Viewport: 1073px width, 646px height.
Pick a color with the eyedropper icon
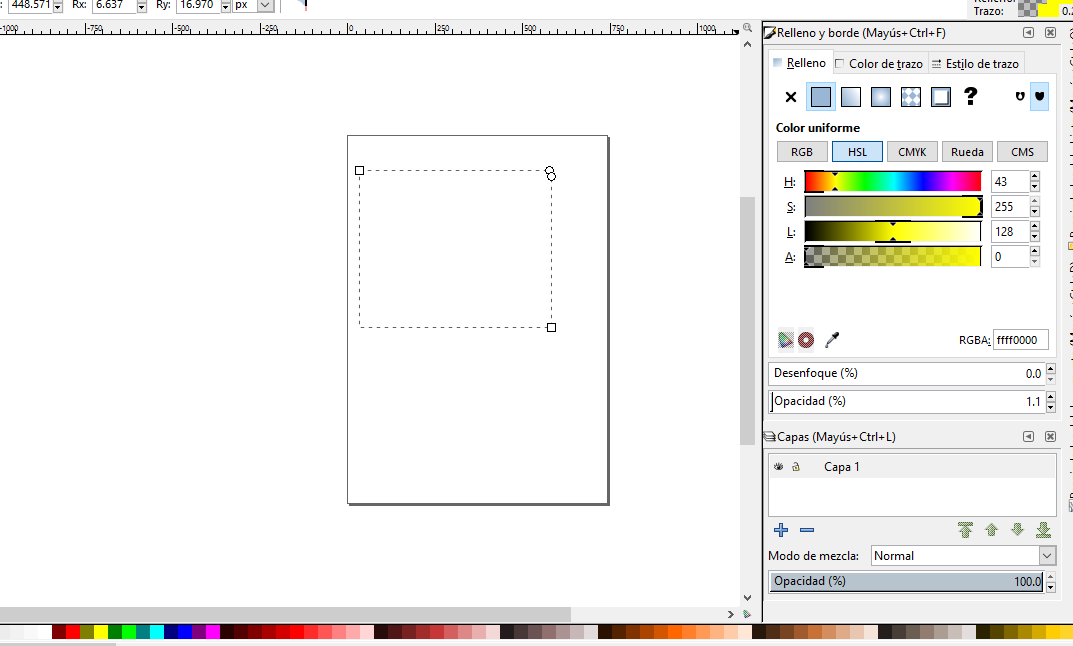[832, 340]
